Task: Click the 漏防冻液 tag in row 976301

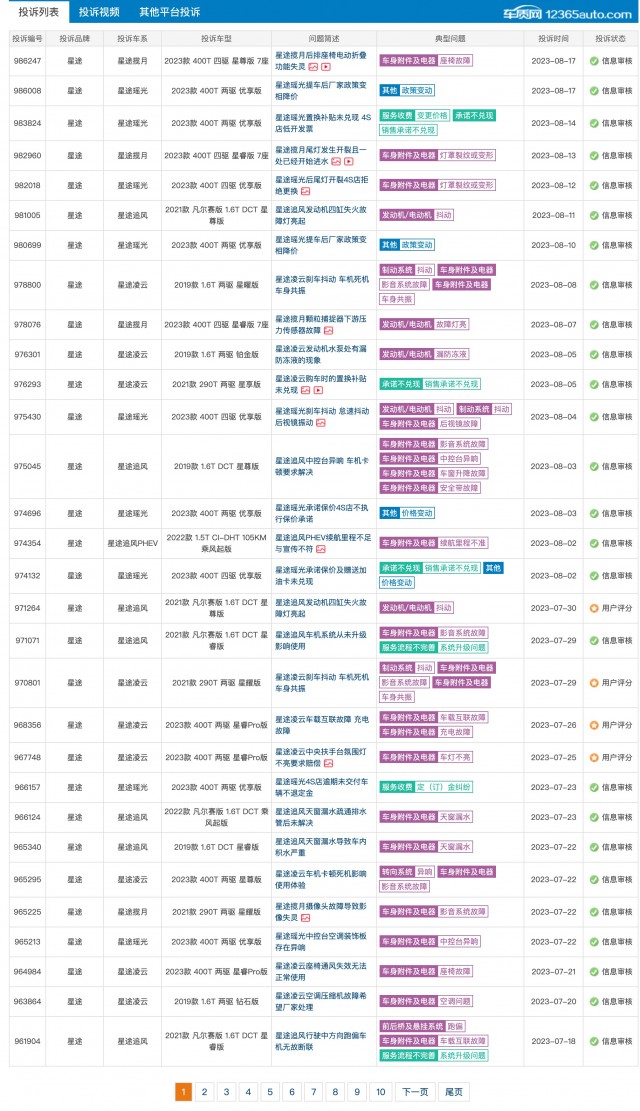Action: coord(451,354)
